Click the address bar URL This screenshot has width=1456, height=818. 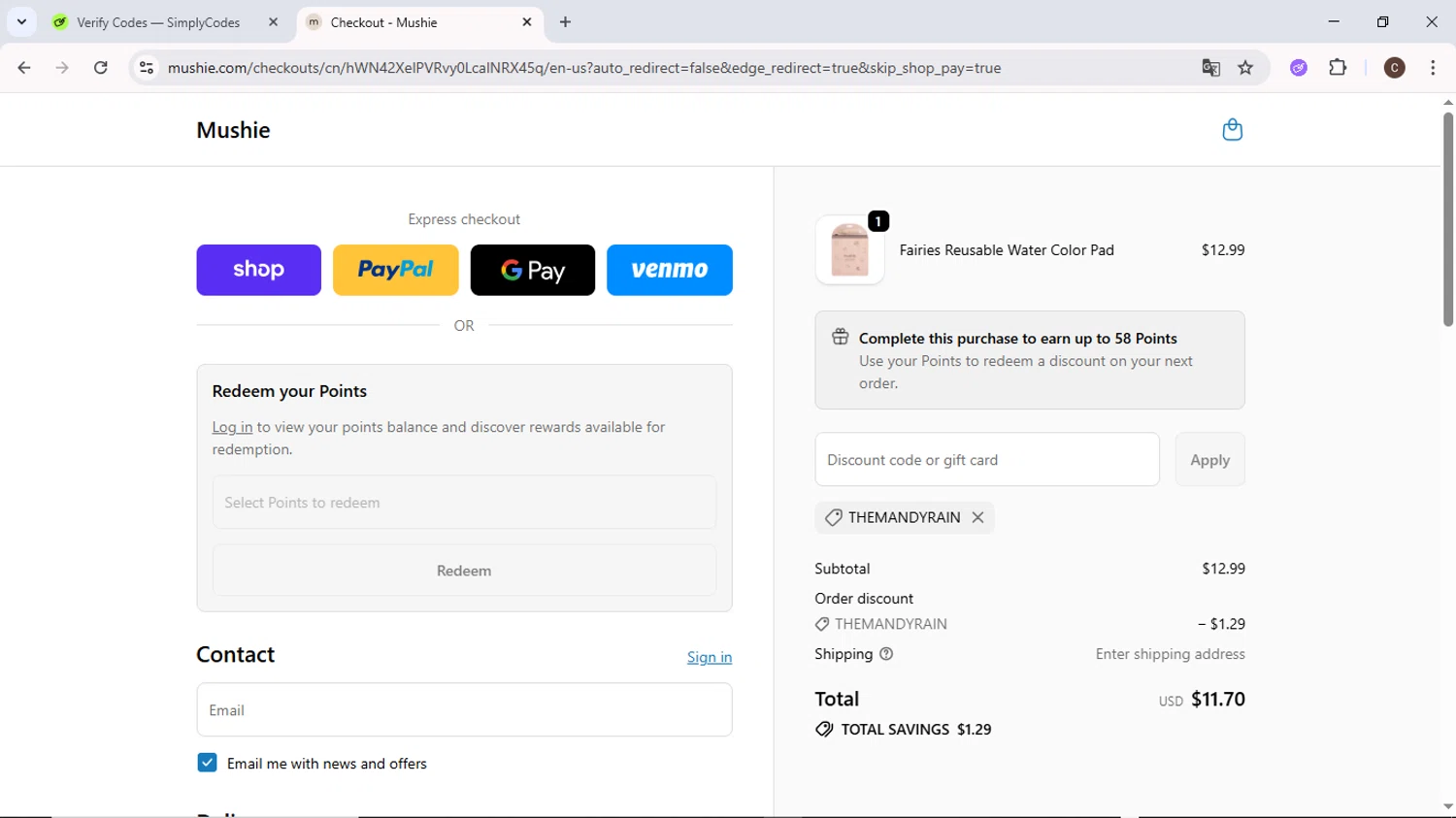coord(584,68)
